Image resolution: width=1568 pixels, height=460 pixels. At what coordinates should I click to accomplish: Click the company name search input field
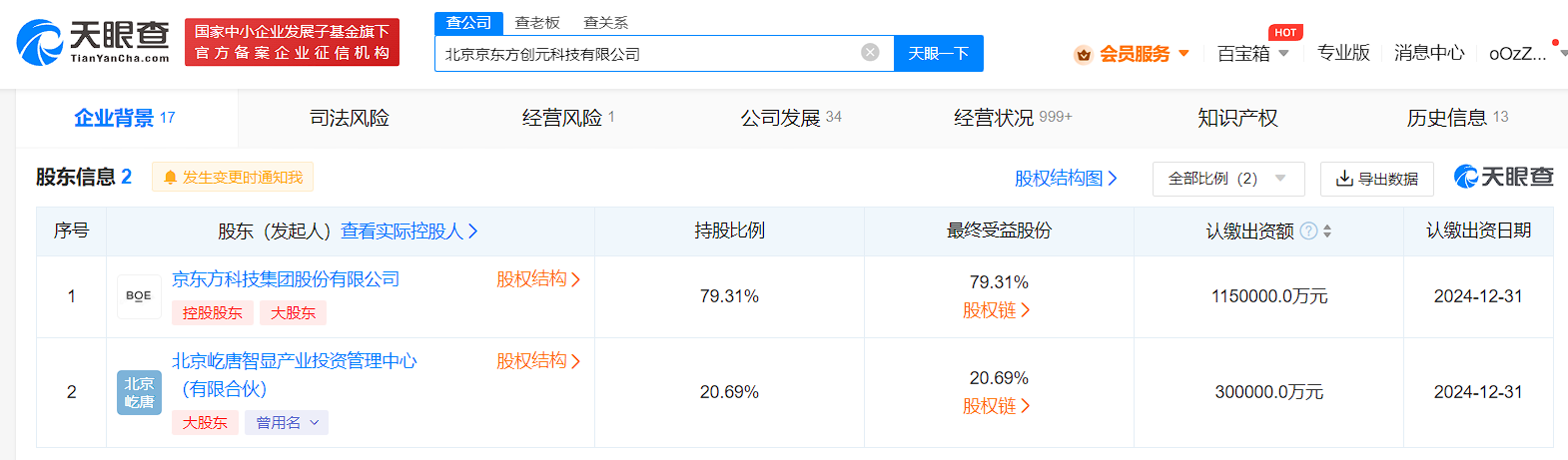[649, 54]
